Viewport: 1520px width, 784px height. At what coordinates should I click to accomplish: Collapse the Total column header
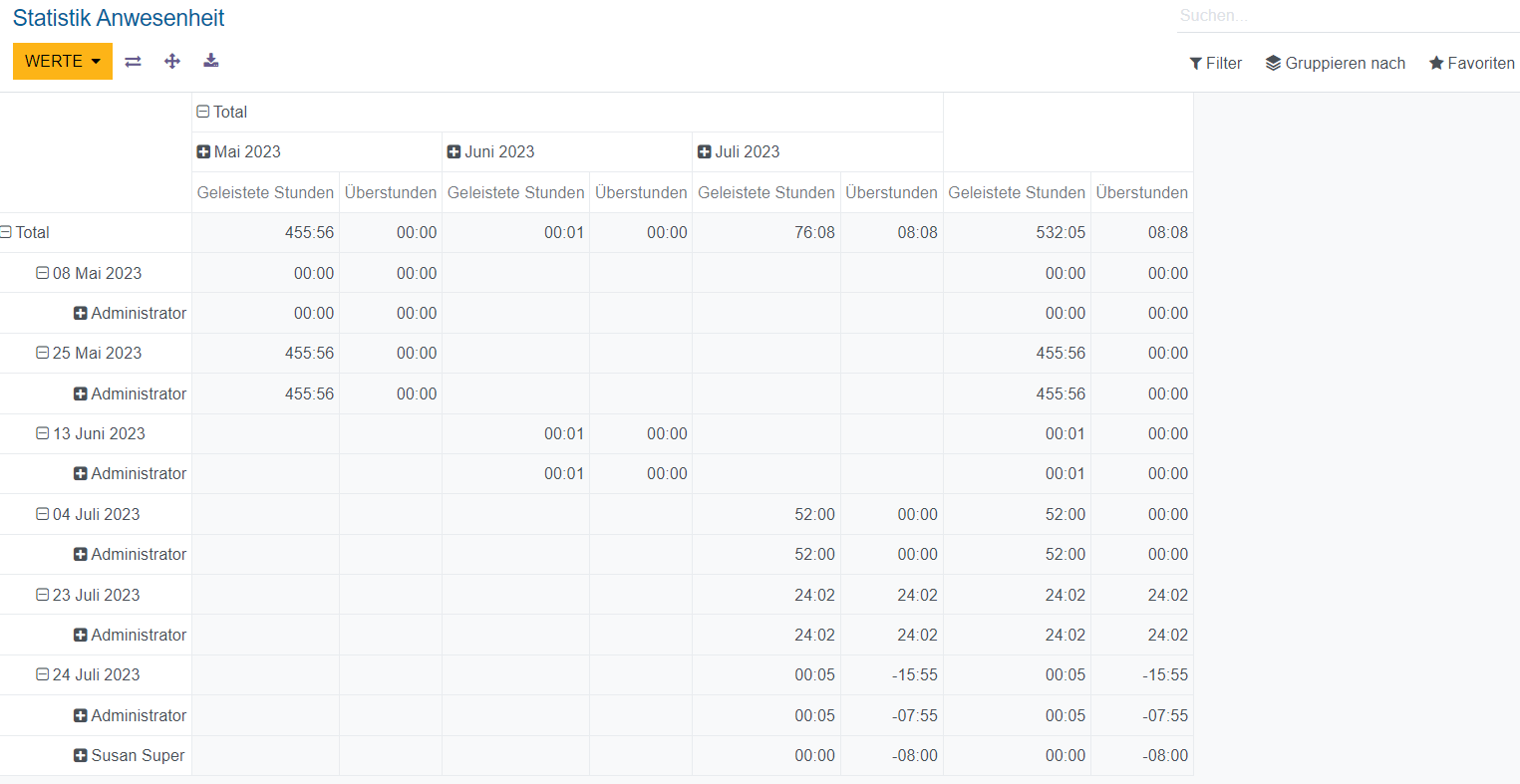pos(222,113)
